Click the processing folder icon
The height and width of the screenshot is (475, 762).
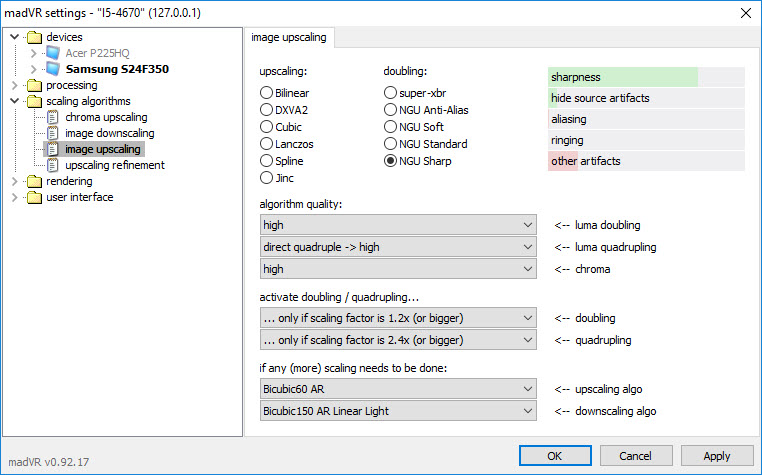point(35,86)
